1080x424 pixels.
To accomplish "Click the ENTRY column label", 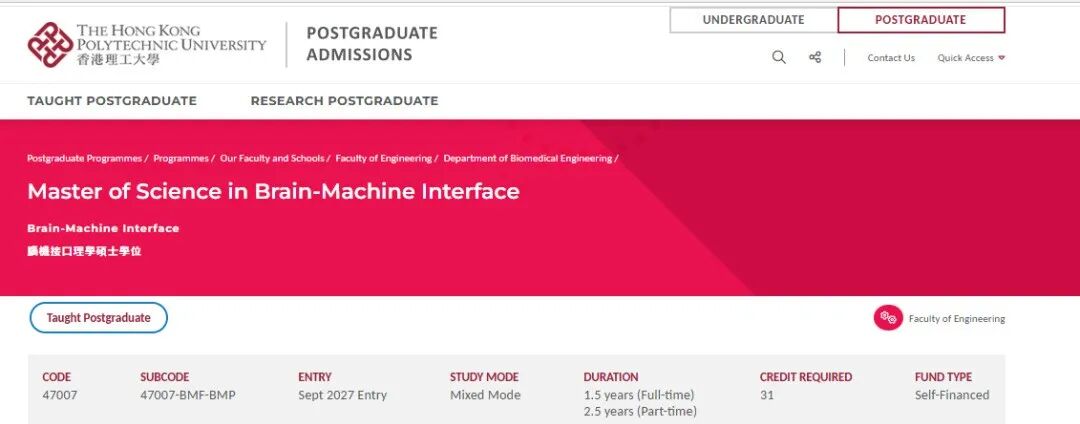I will (315, 377).
